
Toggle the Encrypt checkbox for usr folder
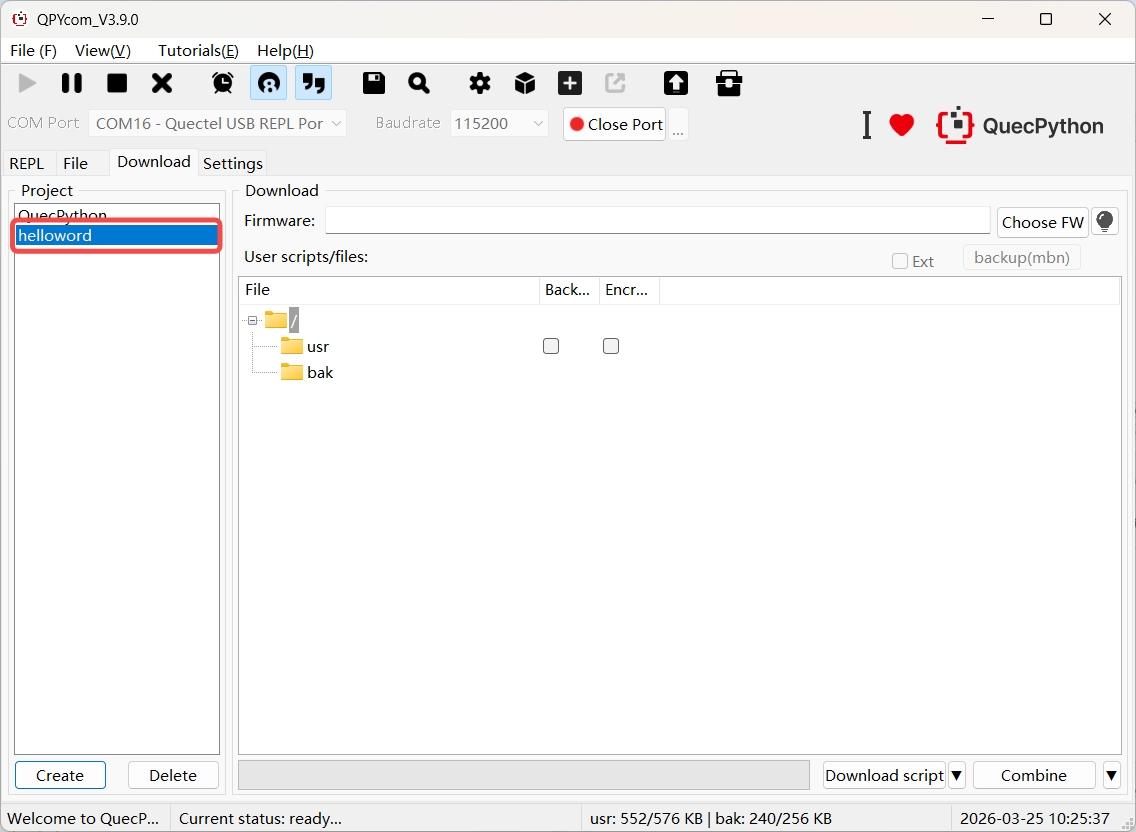[611, 346]
